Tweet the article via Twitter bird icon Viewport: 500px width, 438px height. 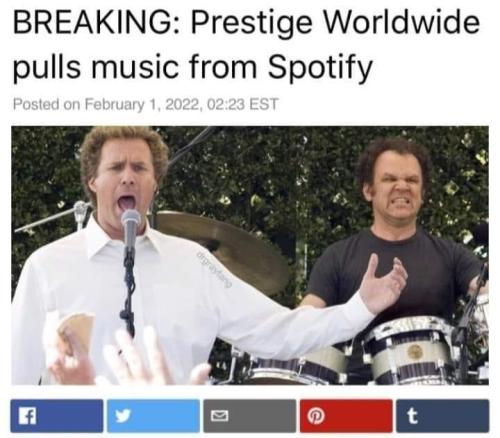(153, 416)
